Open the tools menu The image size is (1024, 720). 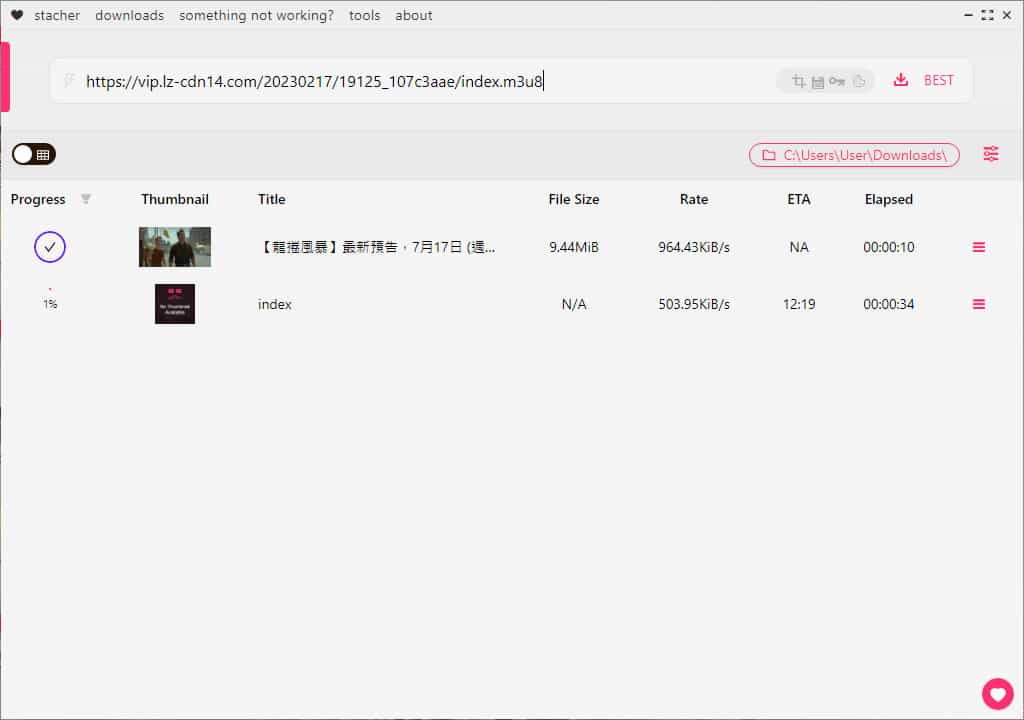pos(364,15)
